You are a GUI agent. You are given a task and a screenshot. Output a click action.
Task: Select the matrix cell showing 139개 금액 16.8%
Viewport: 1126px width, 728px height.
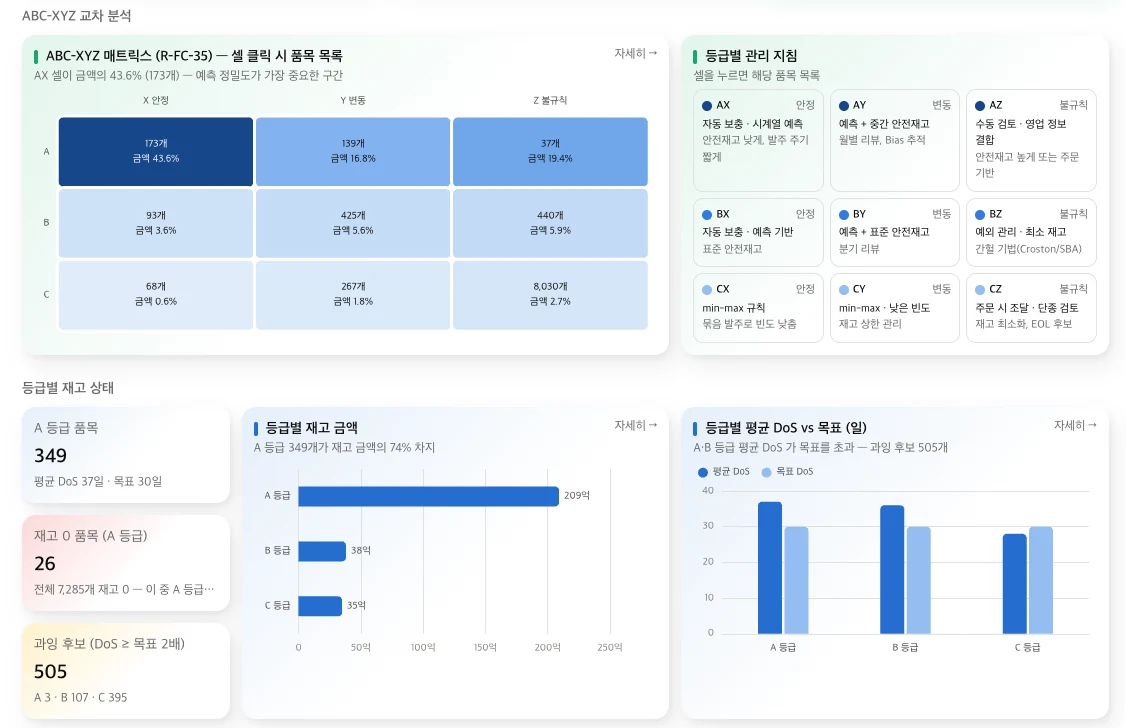pyautogui.click(x=353, y=151)
